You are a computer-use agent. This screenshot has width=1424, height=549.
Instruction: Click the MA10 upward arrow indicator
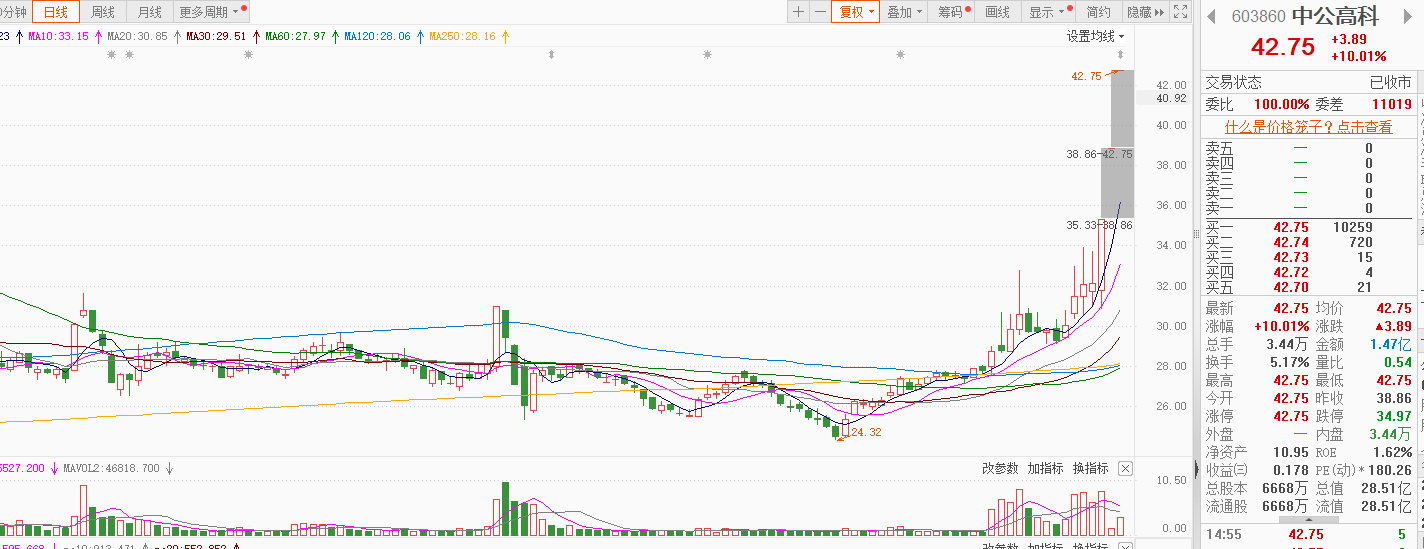click(x=98, y=37)
